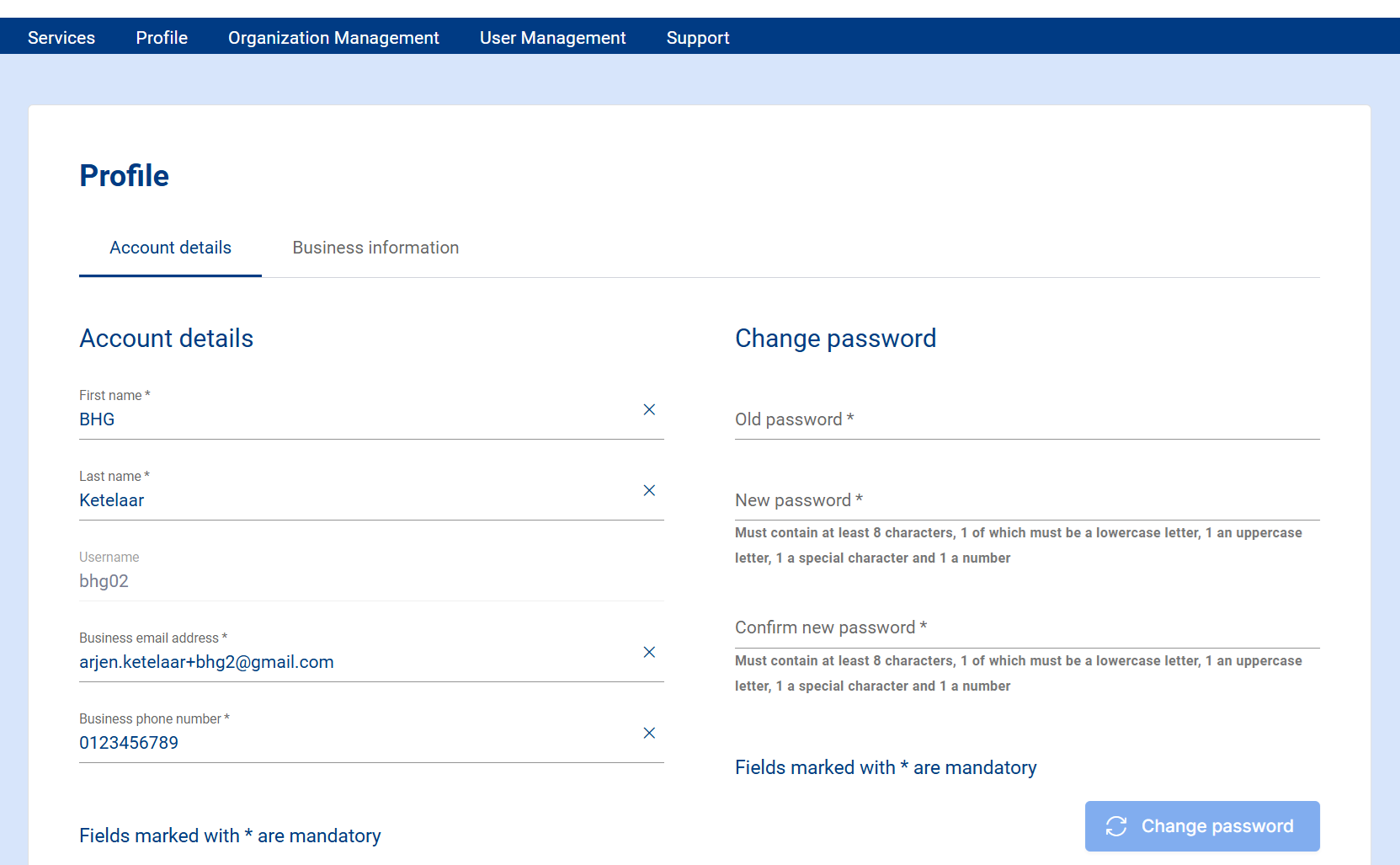Clear the First name field
Viewport: 1400px width, 865px height.
click(649, 409)
